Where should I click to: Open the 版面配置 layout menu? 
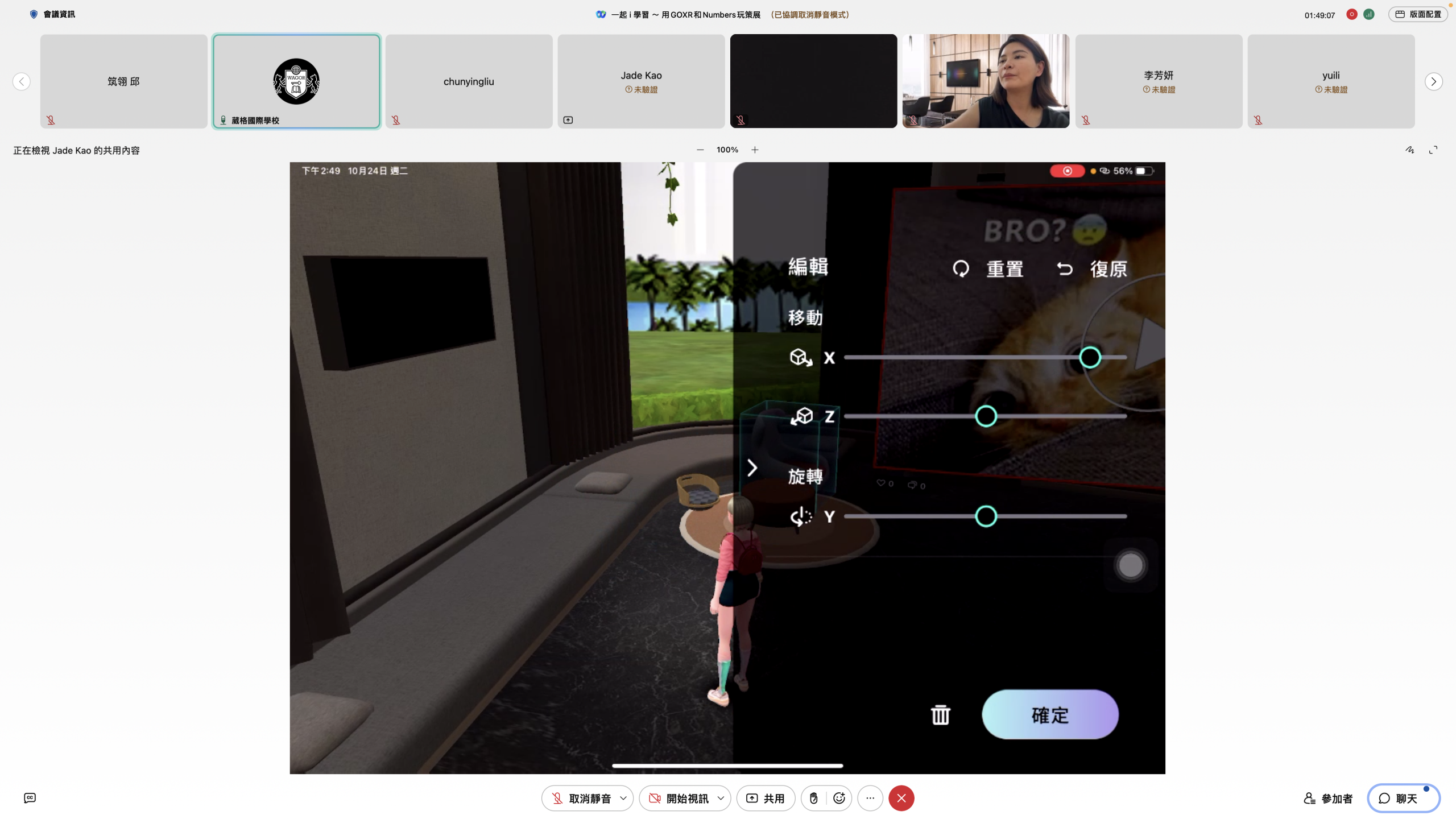coord(1418,14)
